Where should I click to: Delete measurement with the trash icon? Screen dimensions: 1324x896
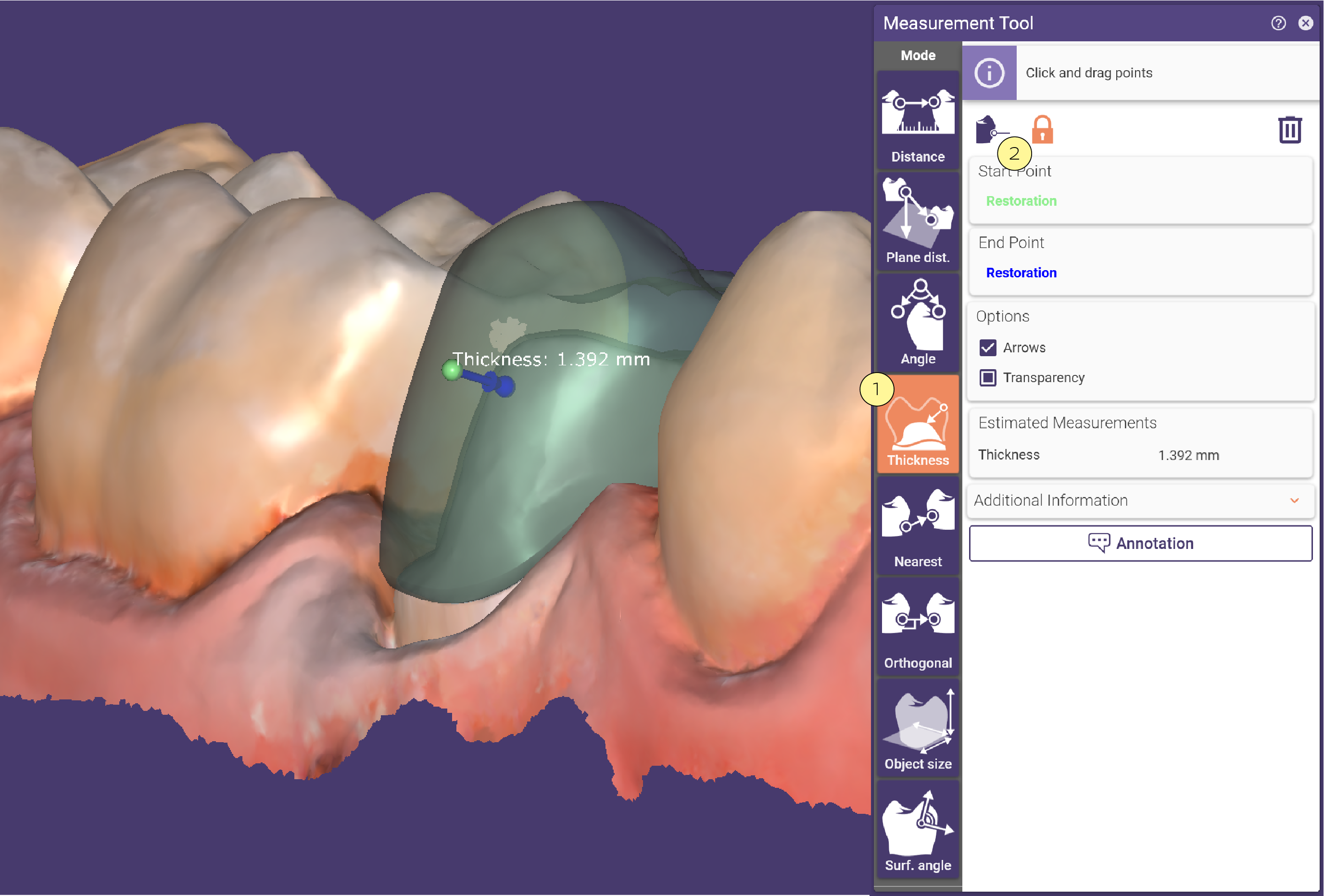(1290, 130)
